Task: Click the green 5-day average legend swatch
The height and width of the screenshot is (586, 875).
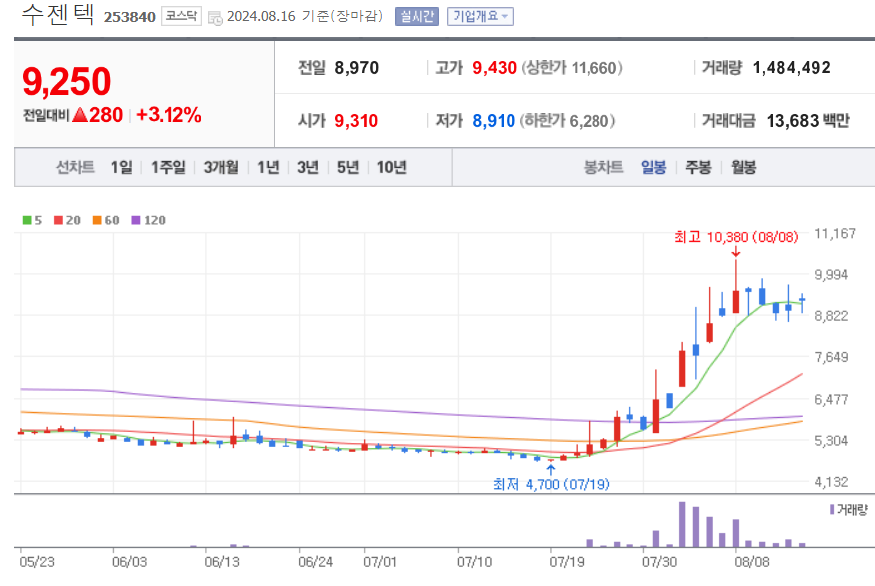Action: coord(27,220)
